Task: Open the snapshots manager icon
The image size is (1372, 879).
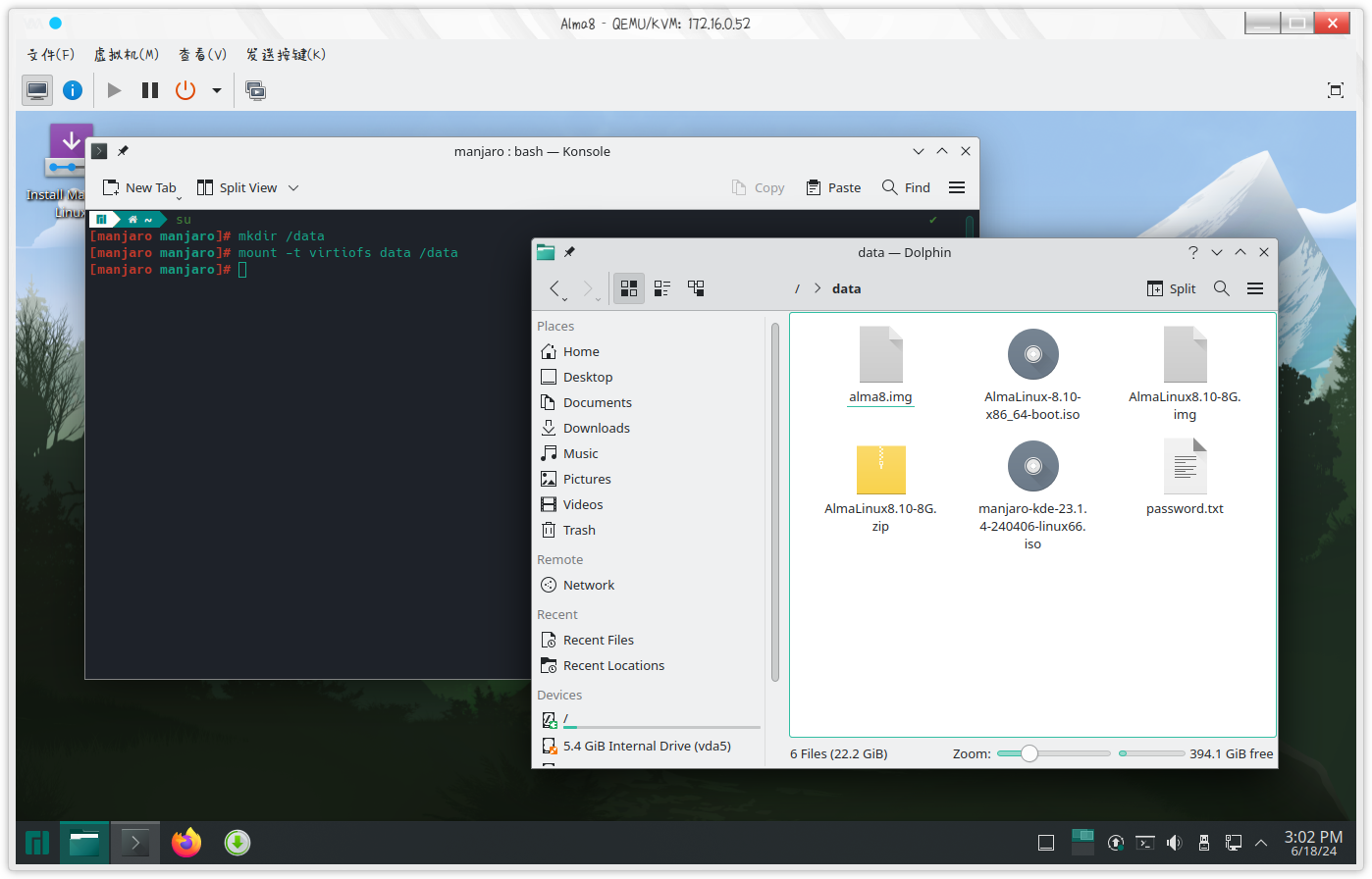Action: [256, 90]
